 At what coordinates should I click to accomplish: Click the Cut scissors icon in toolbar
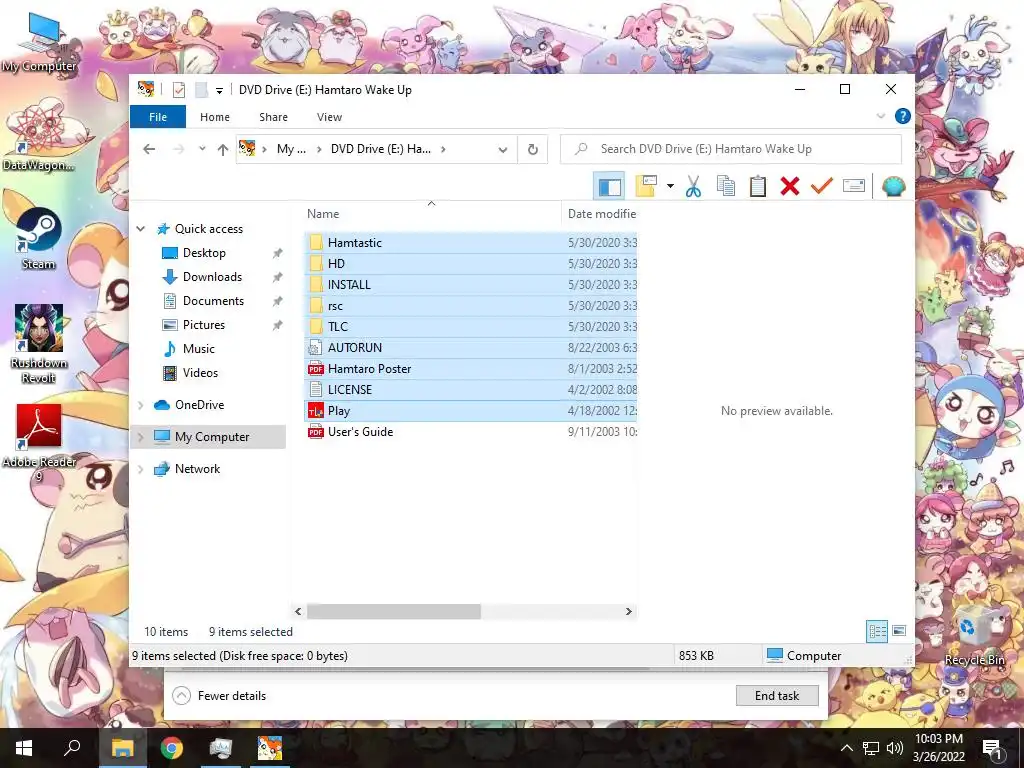coord(693,187)
